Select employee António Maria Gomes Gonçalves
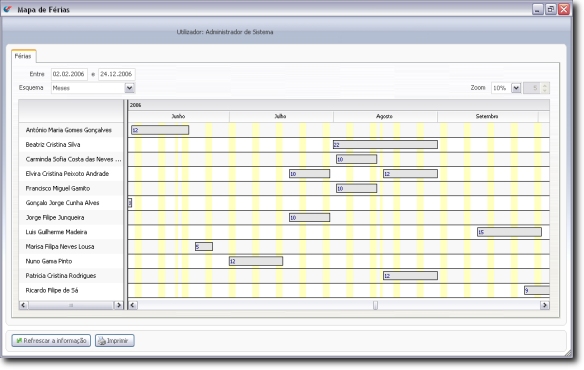This screenshot has height=370, width=584. pyautogui.click(x=69, y=130)
